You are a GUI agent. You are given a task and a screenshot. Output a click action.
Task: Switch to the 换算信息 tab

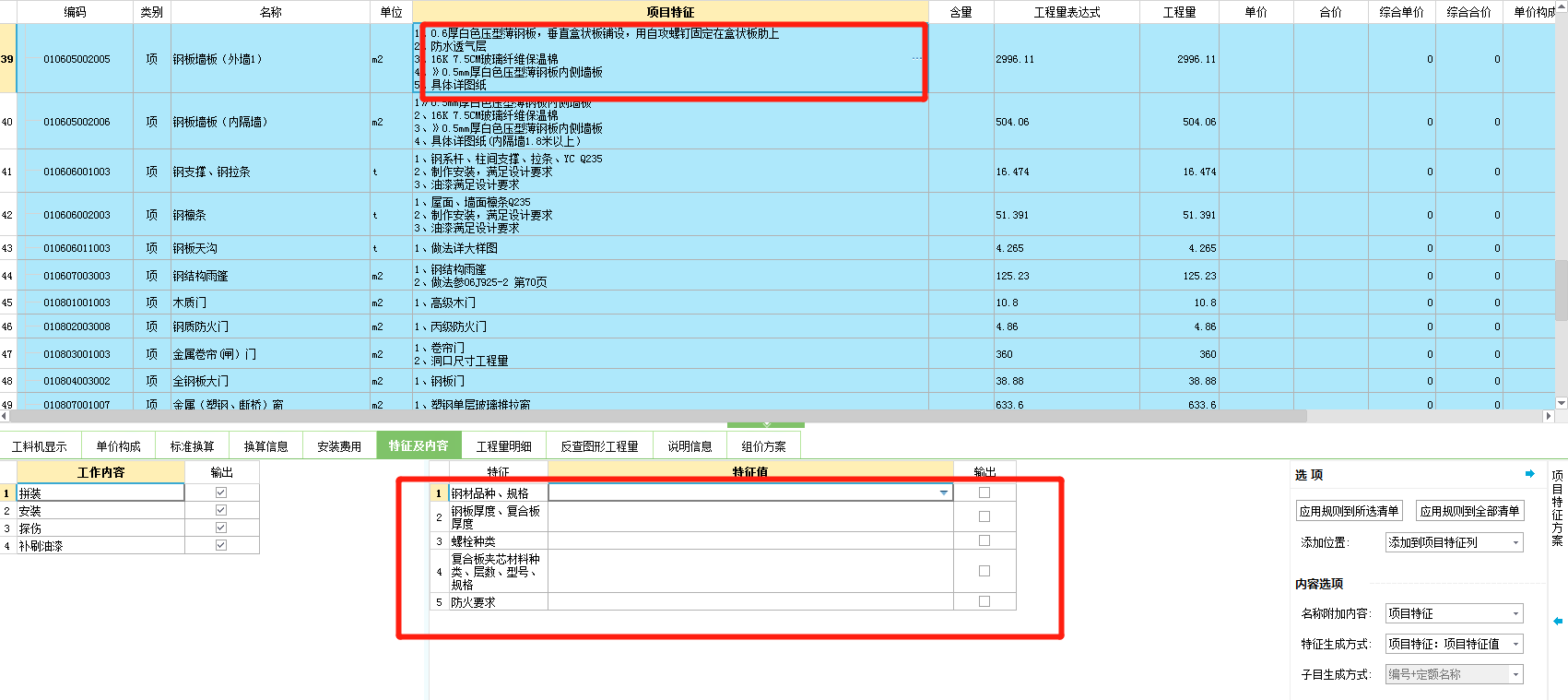266,446
